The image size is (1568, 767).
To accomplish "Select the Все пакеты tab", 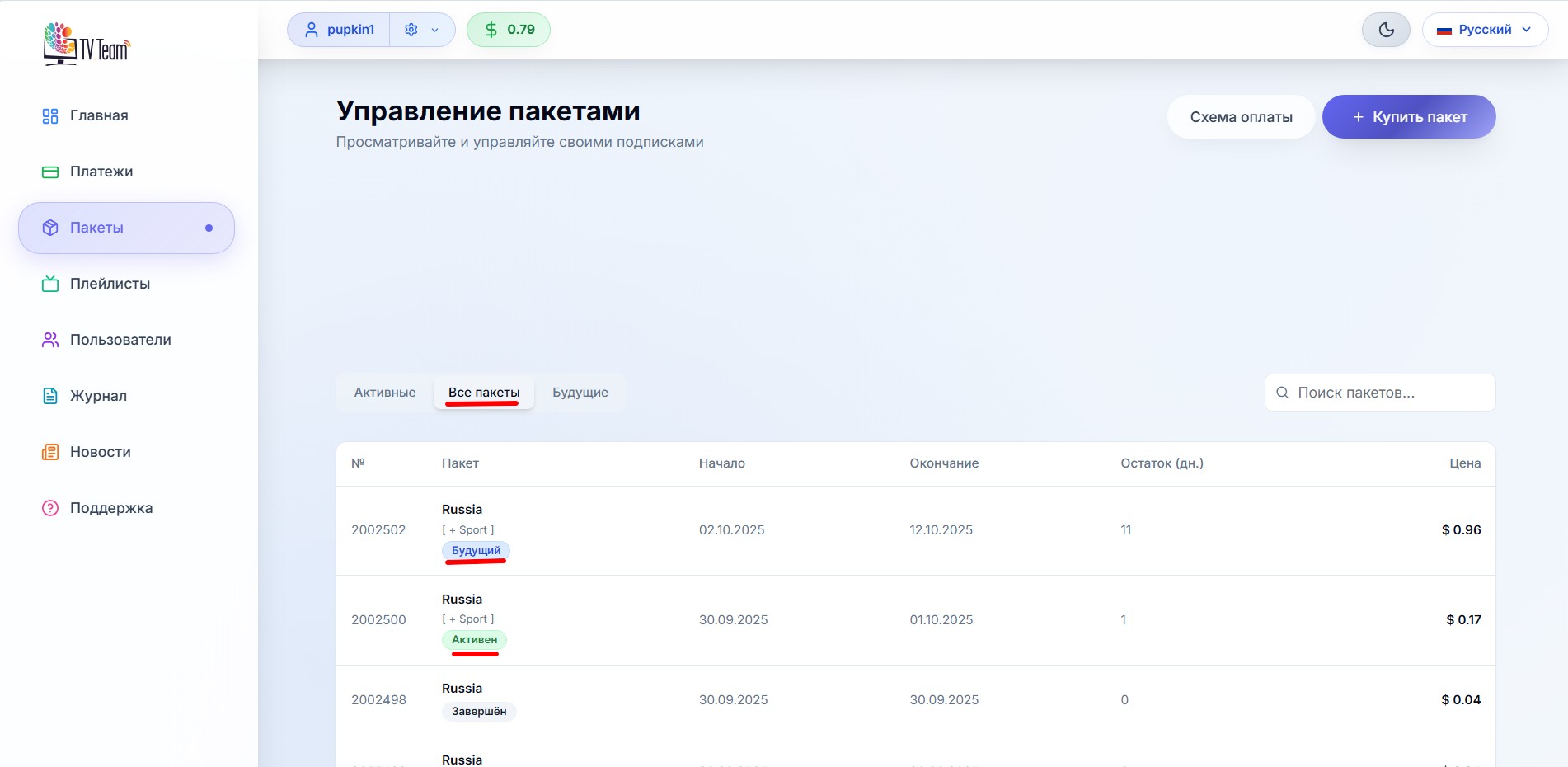I will (484, 393).
